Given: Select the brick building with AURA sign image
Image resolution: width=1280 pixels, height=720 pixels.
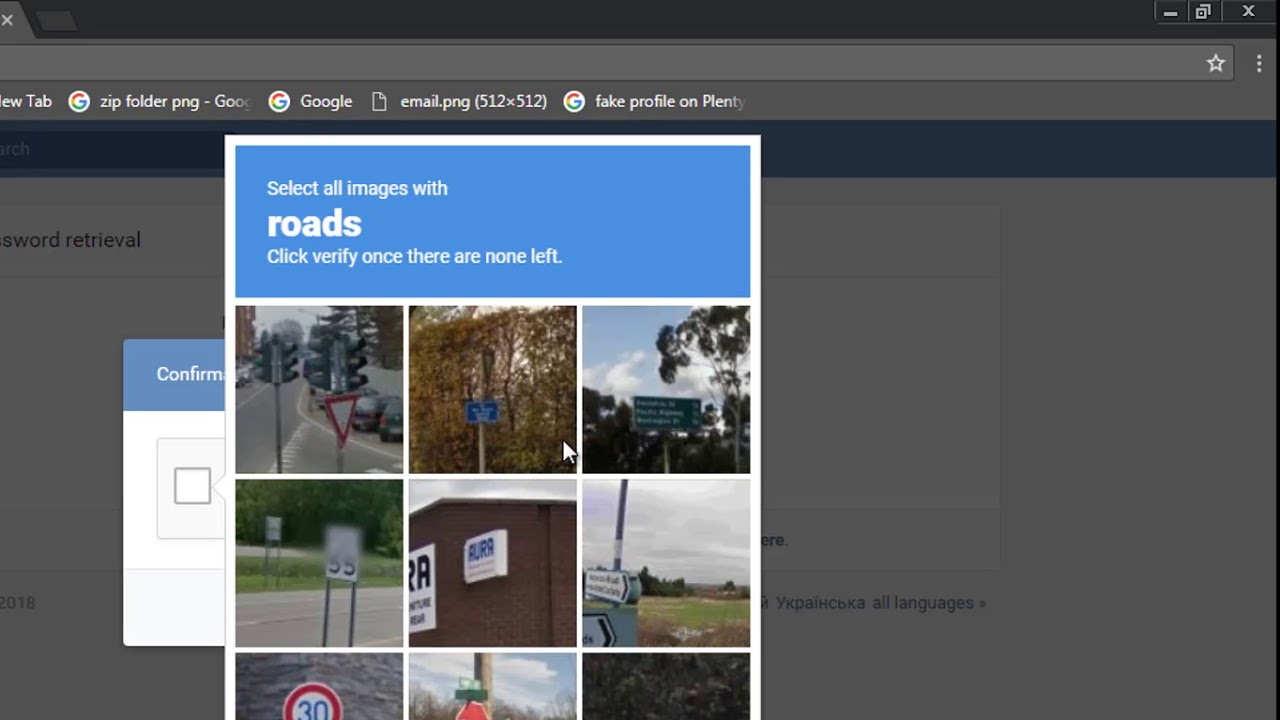Looking at the screenshot, I should point(492,563).
